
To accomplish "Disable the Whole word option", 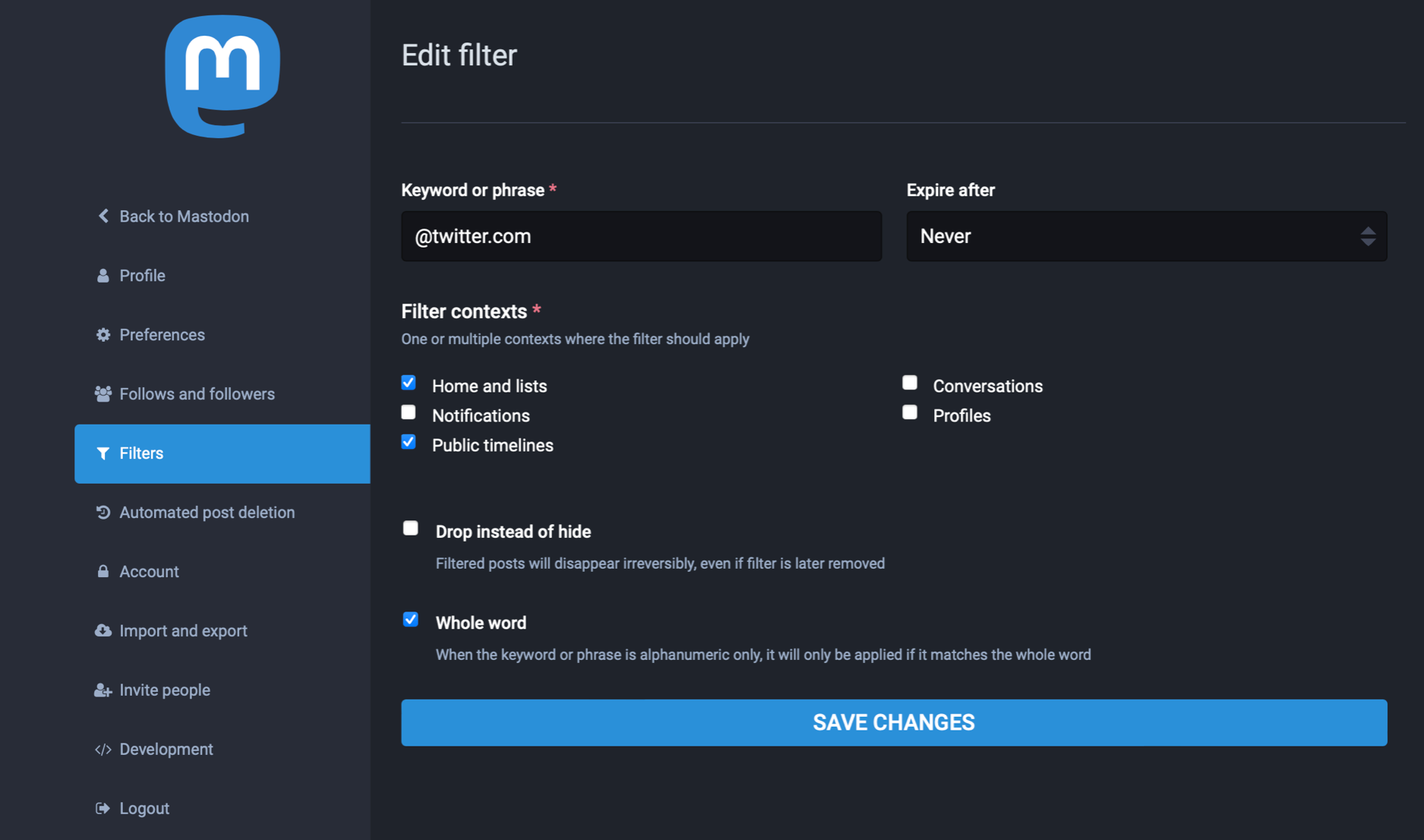I will coord(410,620).
